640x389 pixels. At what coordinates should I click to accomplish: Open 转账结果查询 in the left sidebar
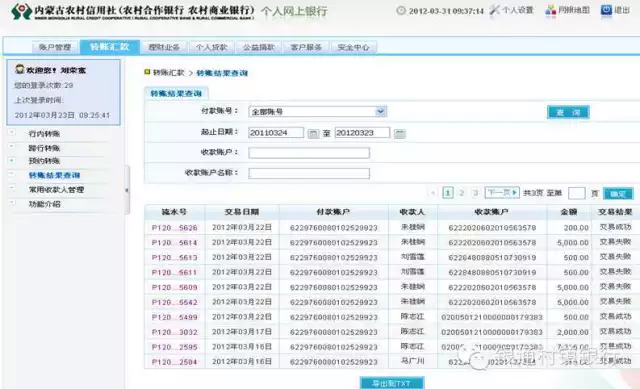54,176
